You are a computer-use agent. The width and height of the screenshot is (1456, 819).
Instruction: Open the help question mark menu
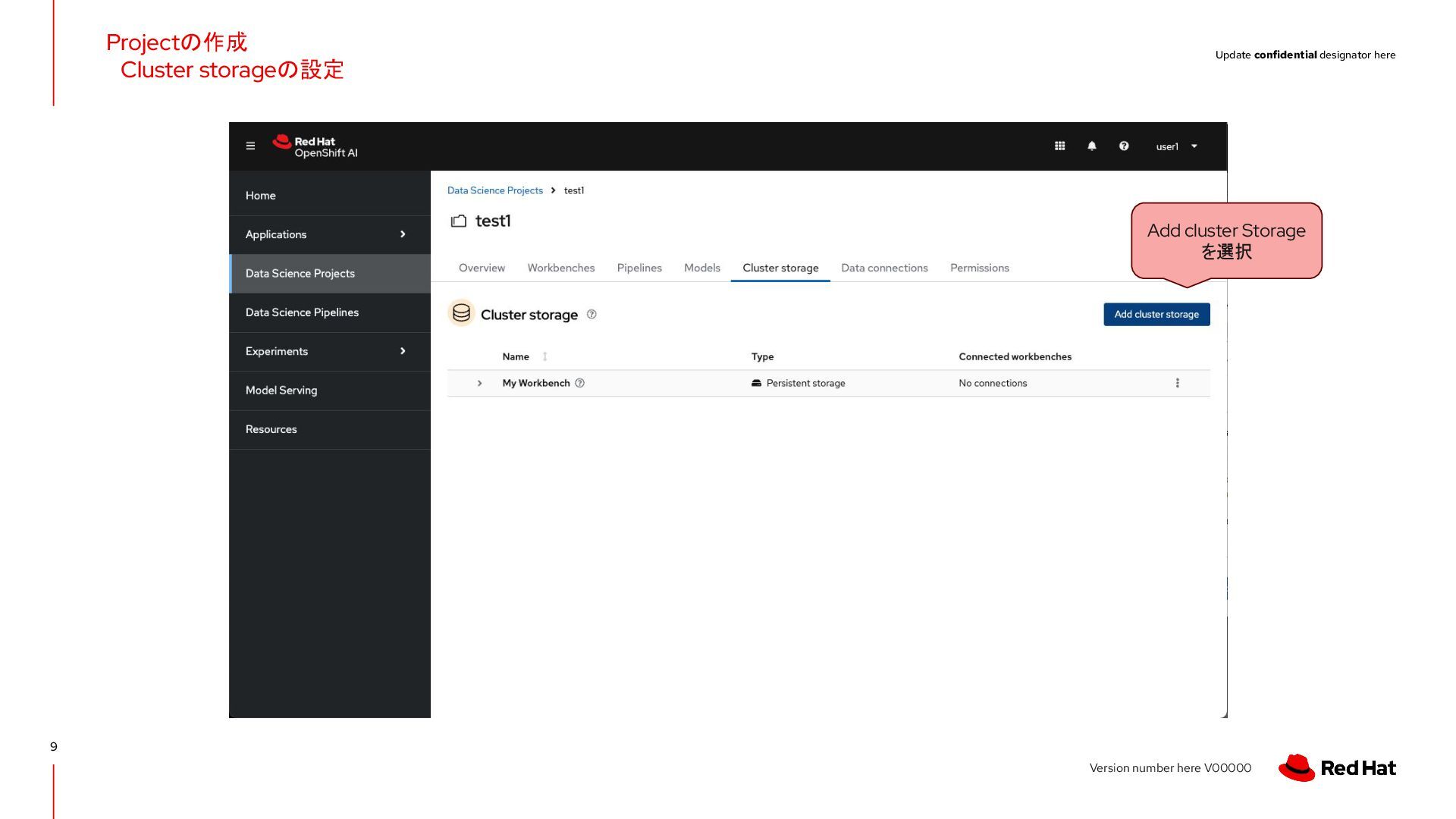point(1124,146)
